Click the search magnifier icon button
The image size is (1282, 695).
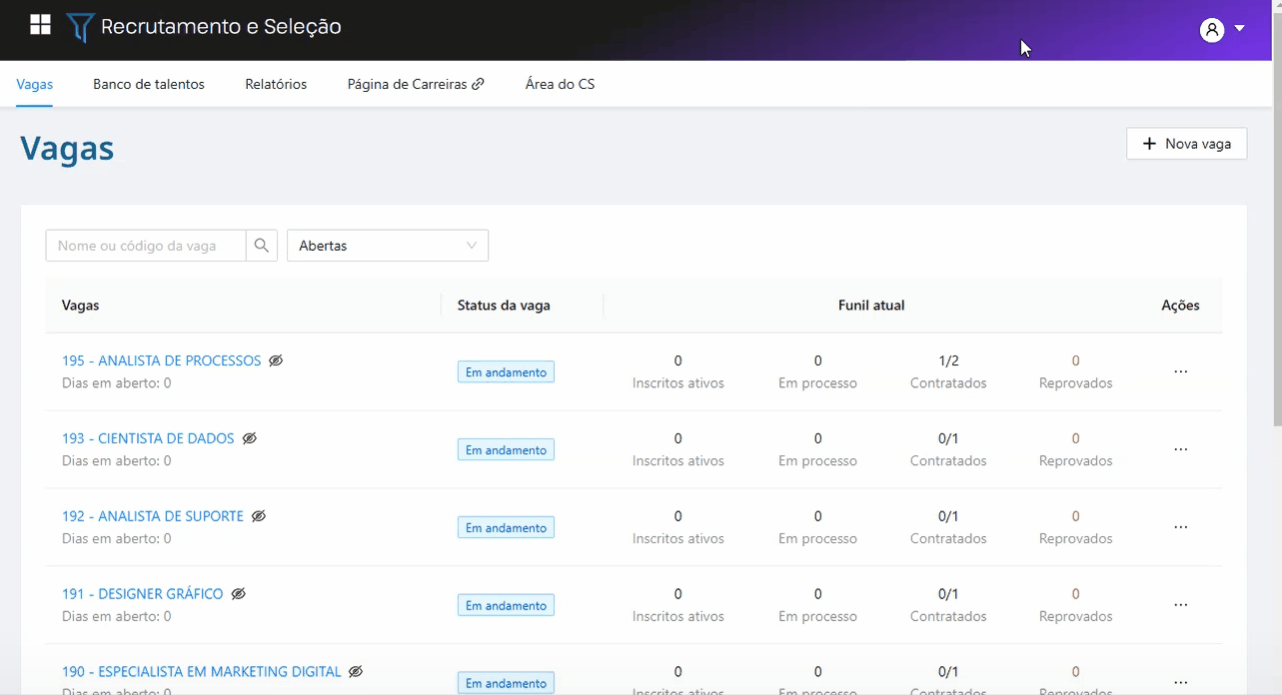tap(262, 246)
